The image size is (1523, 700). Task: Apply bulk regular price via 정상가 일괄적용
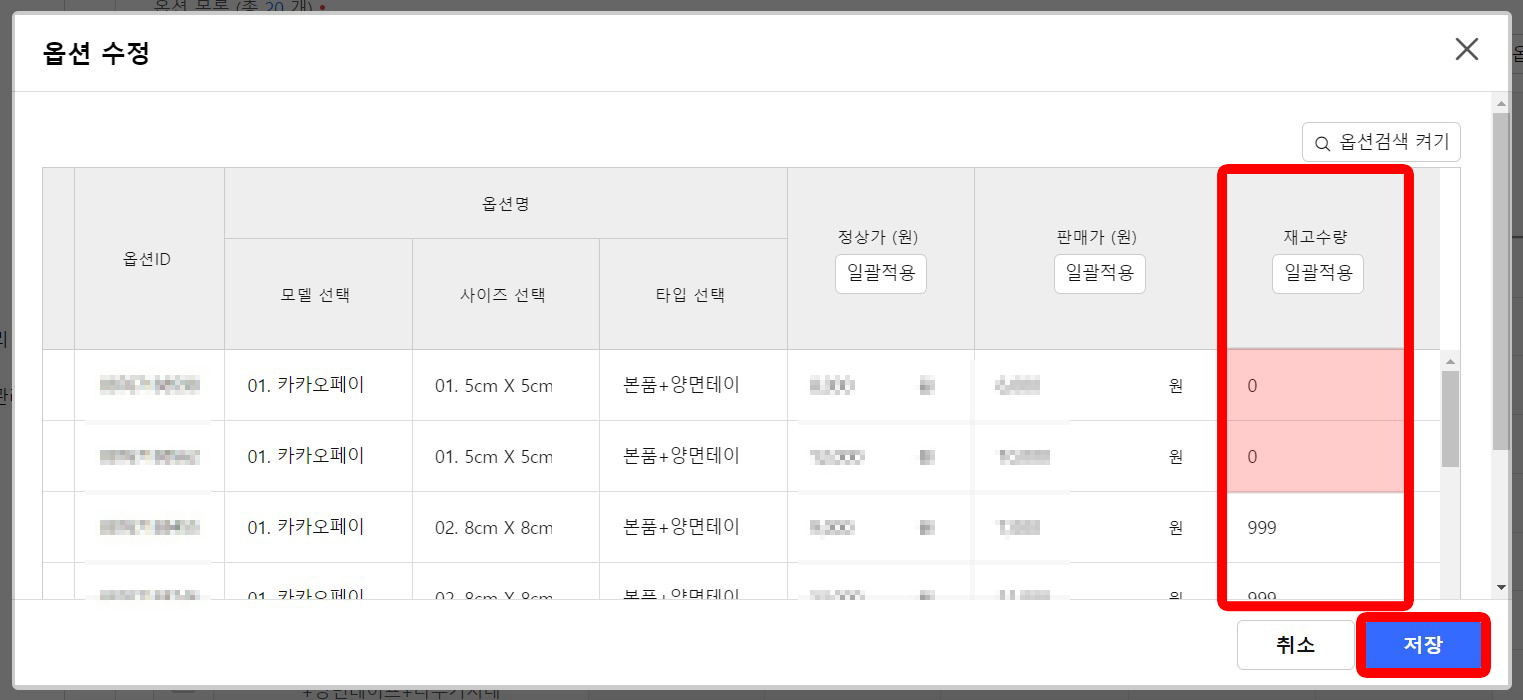pyautogui.click(x=880, y=273)
